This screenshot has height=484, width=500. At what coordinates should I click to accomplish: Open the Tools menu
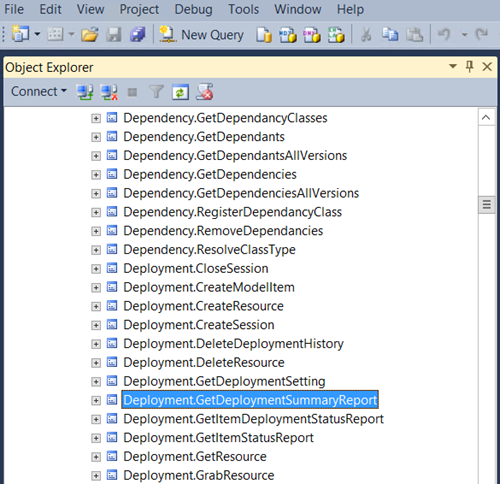[243, 9]
